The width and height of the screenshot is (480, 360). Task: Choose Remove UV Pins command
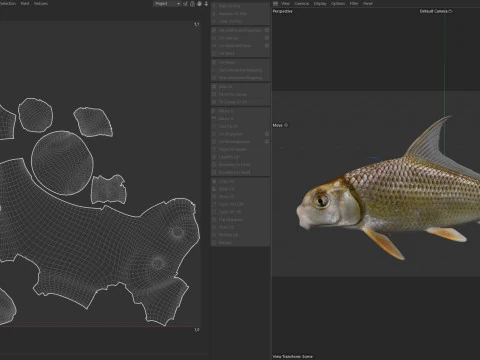click(240, 14)
